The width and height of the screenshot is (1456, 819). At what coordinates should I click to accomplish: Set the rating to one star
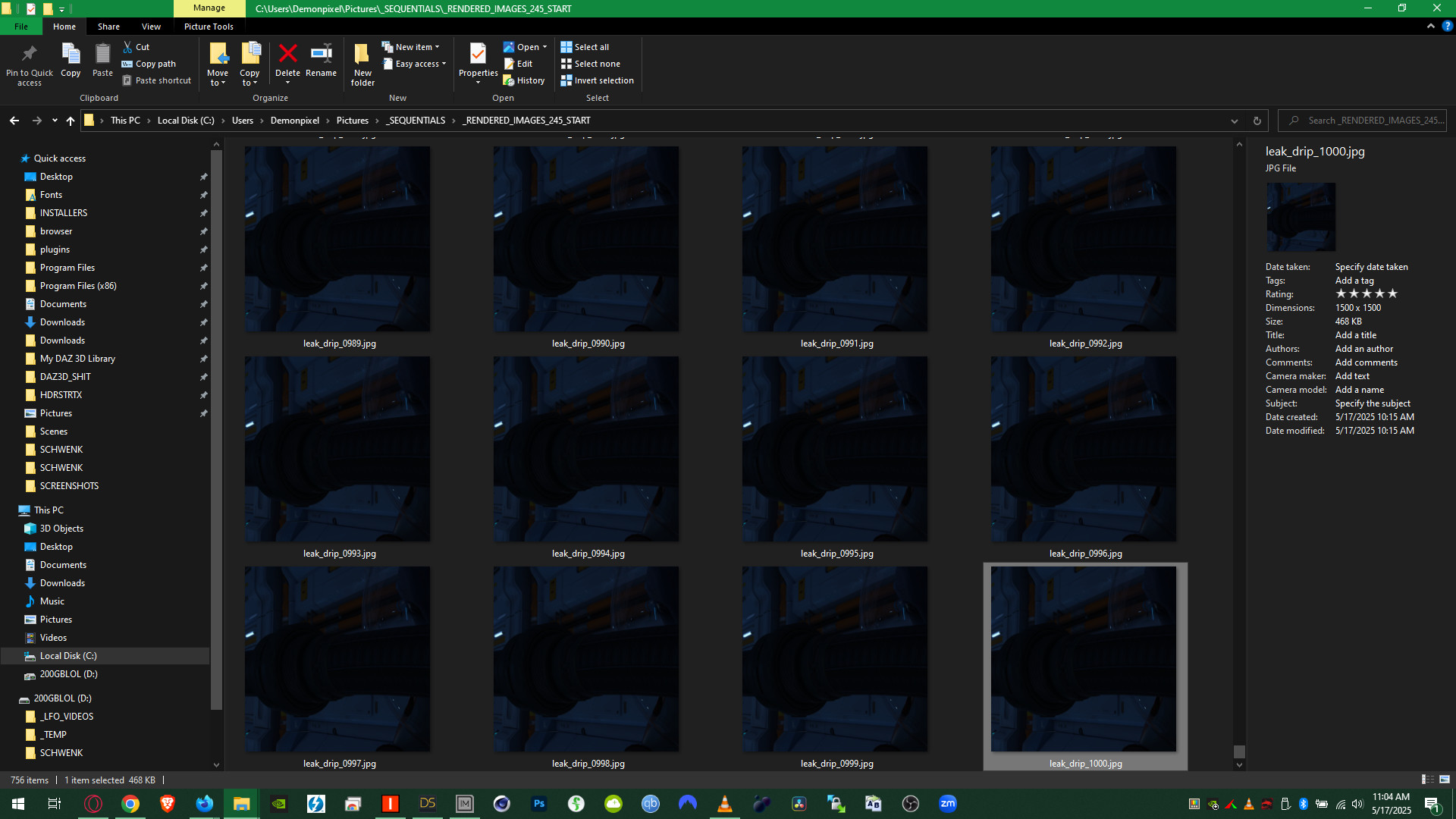(x=1341, y=293)
